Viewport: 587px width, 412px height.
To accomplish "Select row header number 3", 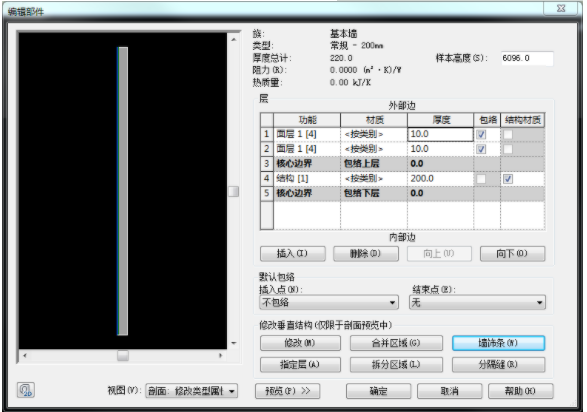I will 267,164.
